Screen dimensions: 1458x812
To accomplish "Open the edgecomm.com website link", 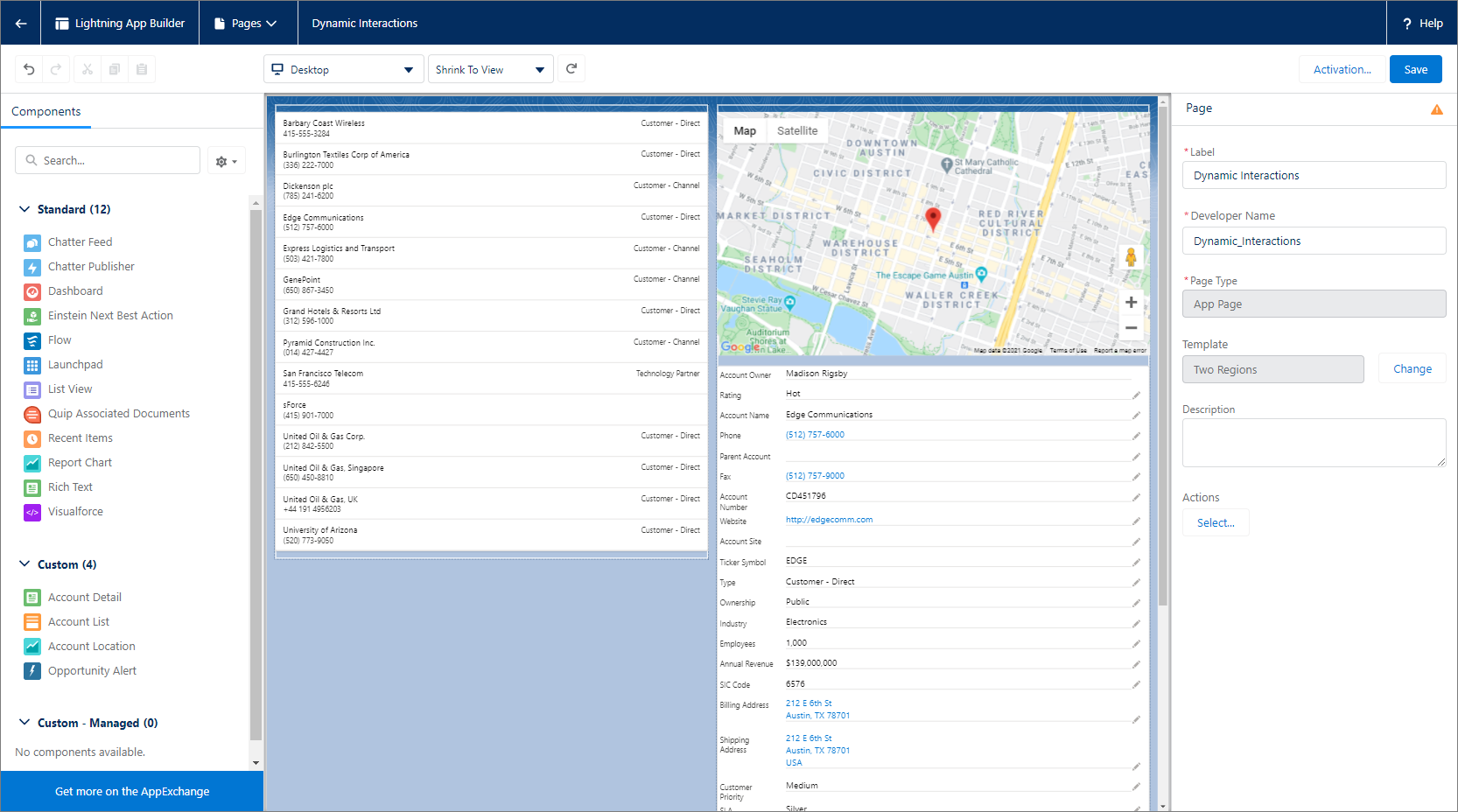I will 829,520.
